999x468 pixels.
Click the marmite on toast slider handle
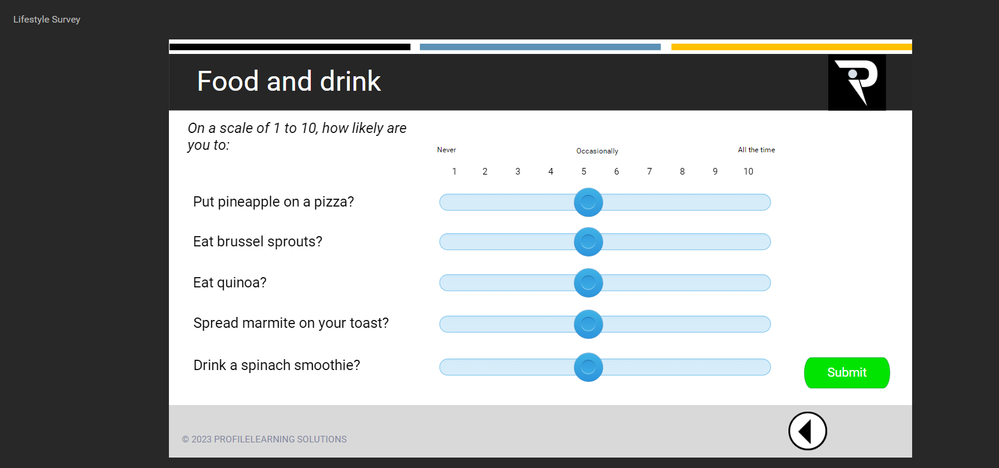[588, 324]
